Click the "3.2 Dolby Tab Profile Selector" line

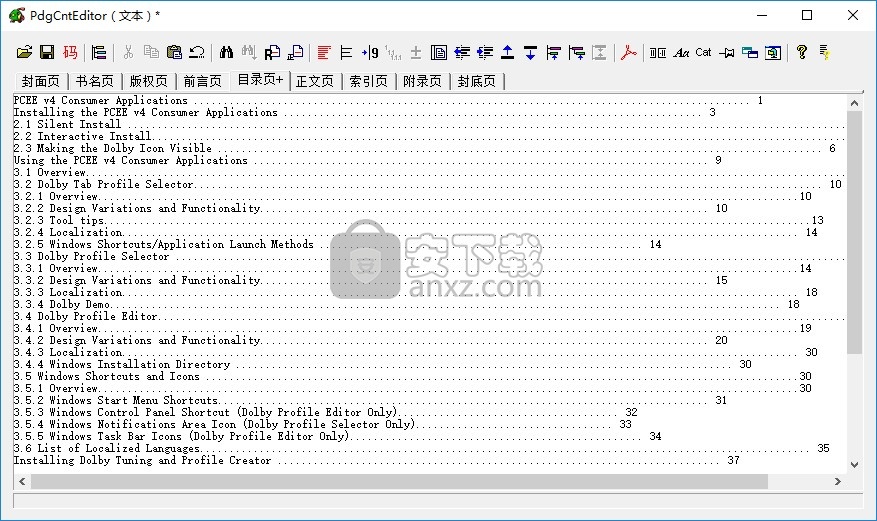coord(427,184)
